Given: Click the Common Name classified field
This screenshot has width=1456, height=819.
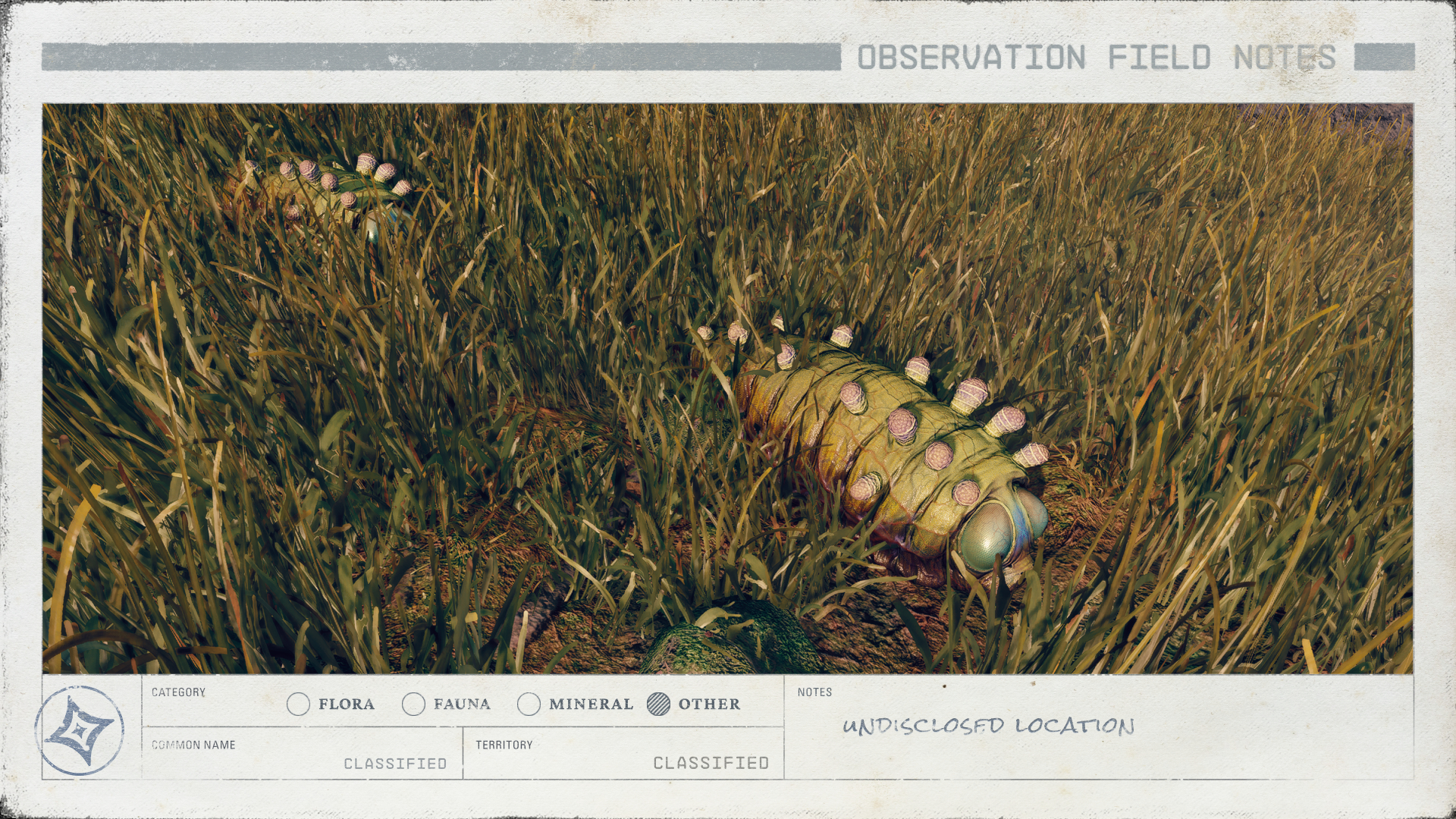Looking at the screenshot, I should point(303,753).
